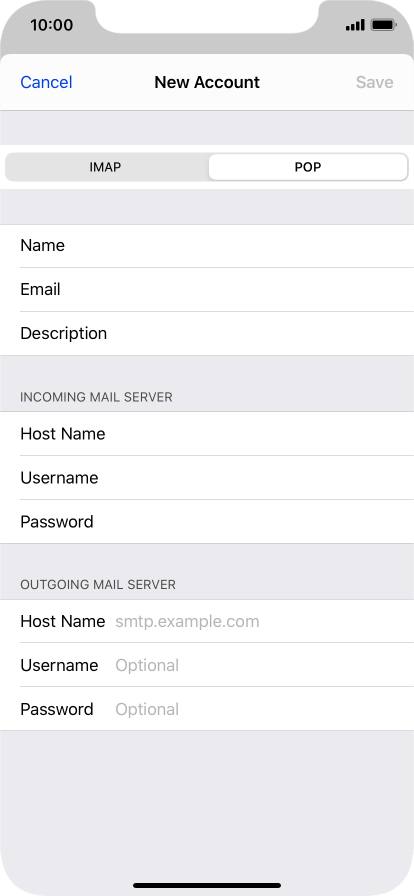Screen dimensions: 414x896
Task: Tap outgoing Username Optional field
Action: (207, 665)
